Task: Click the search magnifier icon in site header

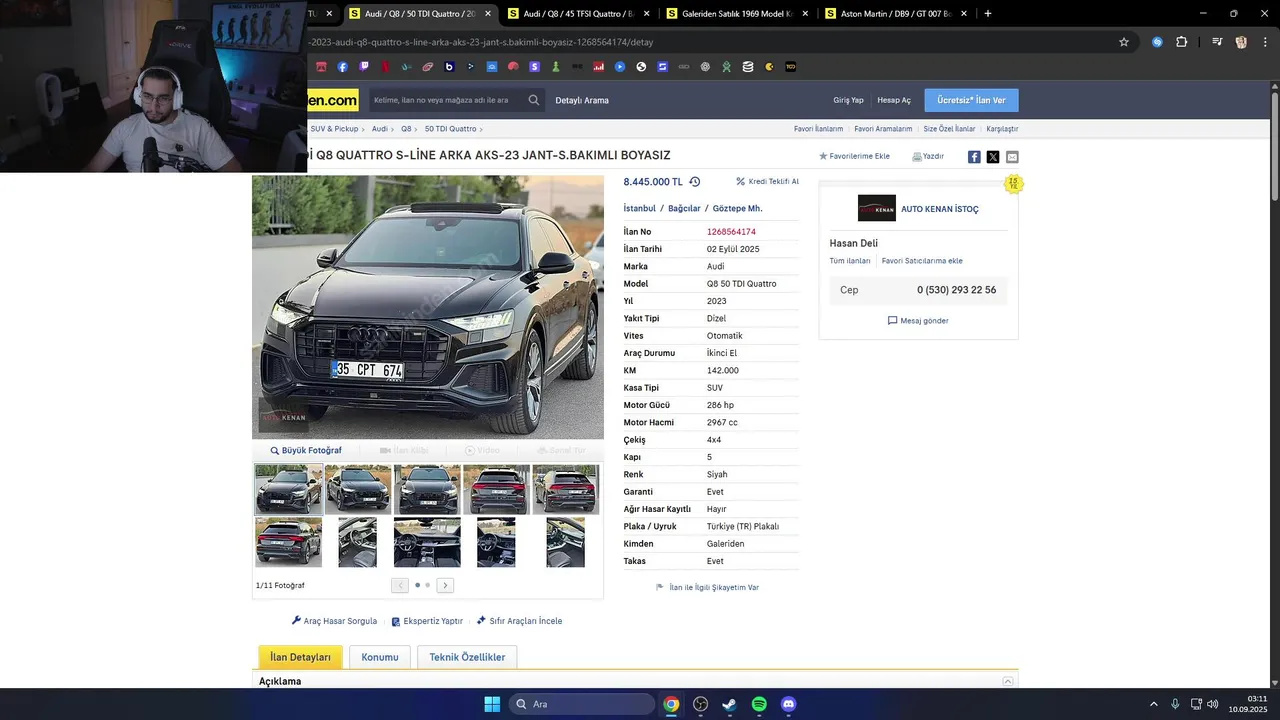Action: tap(534, 100)
